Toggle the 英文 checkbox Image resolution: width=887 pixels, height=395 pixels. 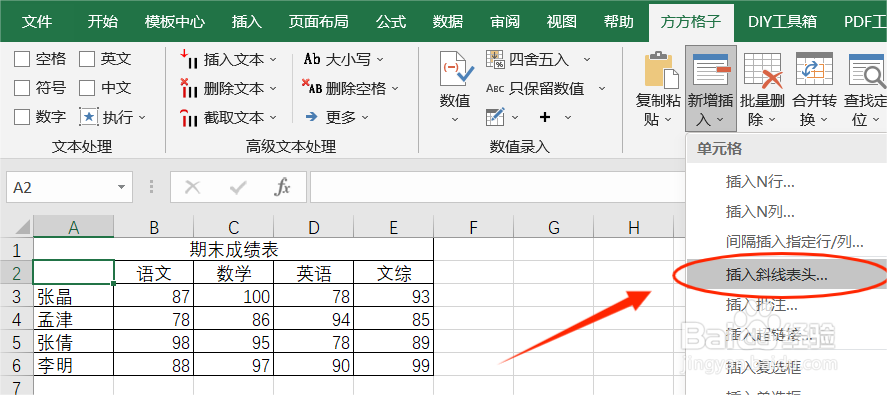pyautogui.click(x=87, y=59)
